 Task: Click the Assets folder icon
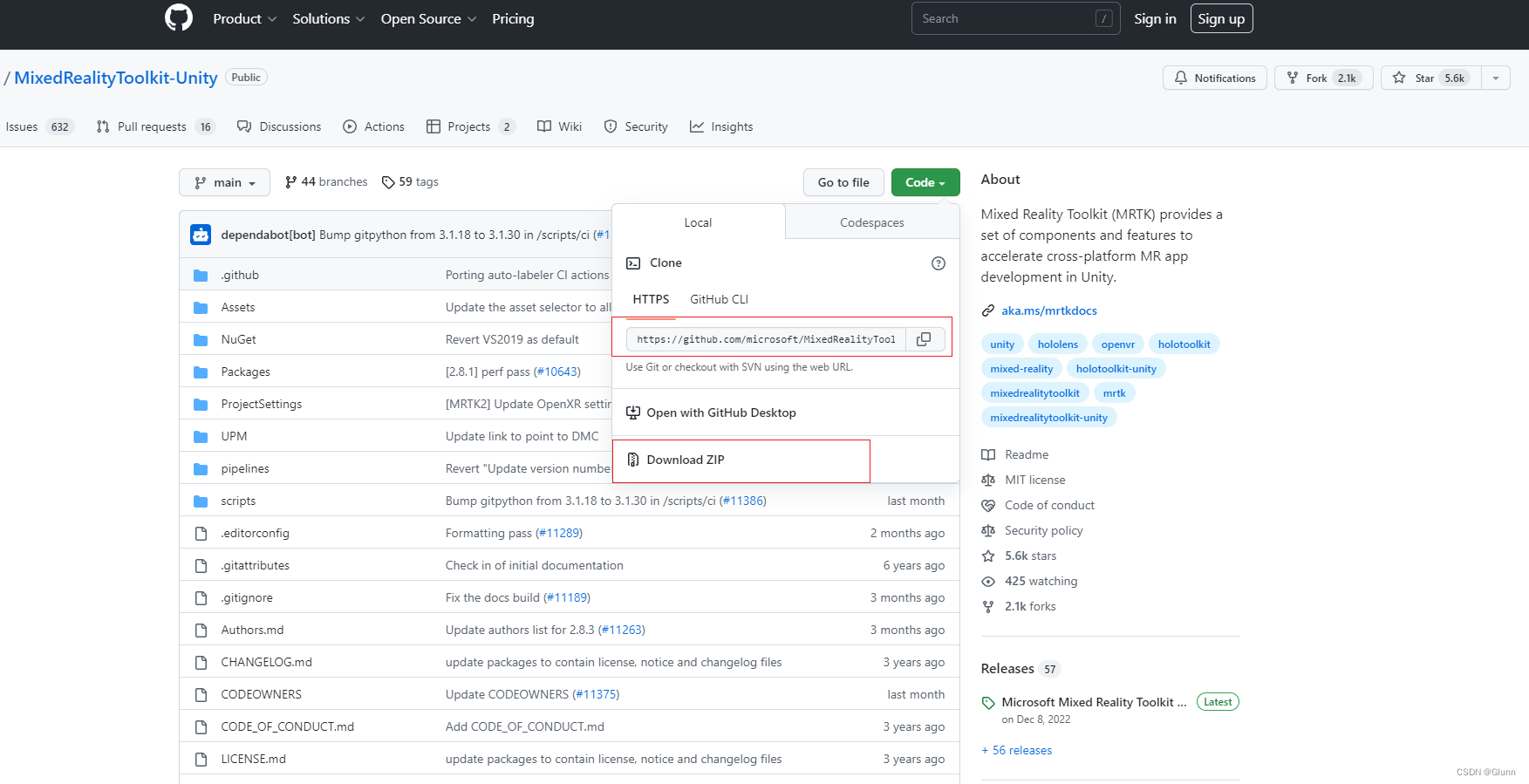click(201, 308)
